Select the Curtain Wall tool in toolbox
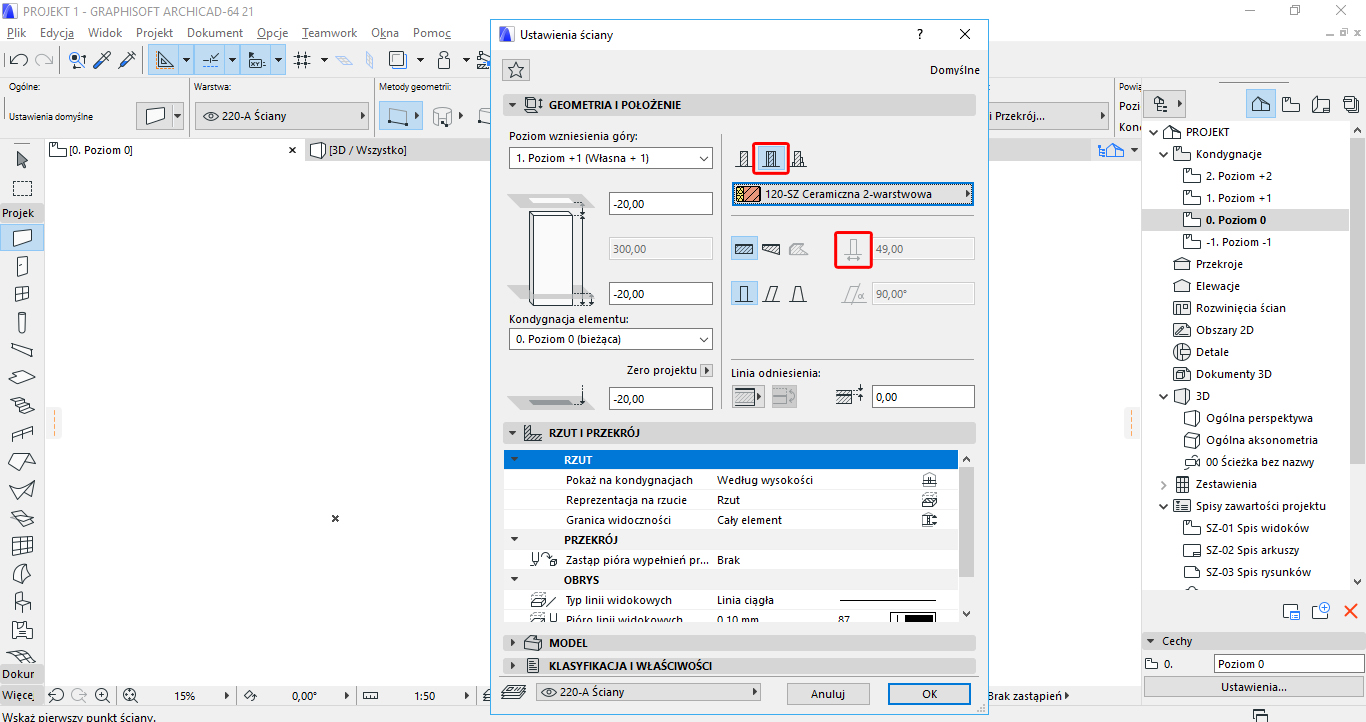The width and height of the screenshot is (1366, 722). point(22,546)
